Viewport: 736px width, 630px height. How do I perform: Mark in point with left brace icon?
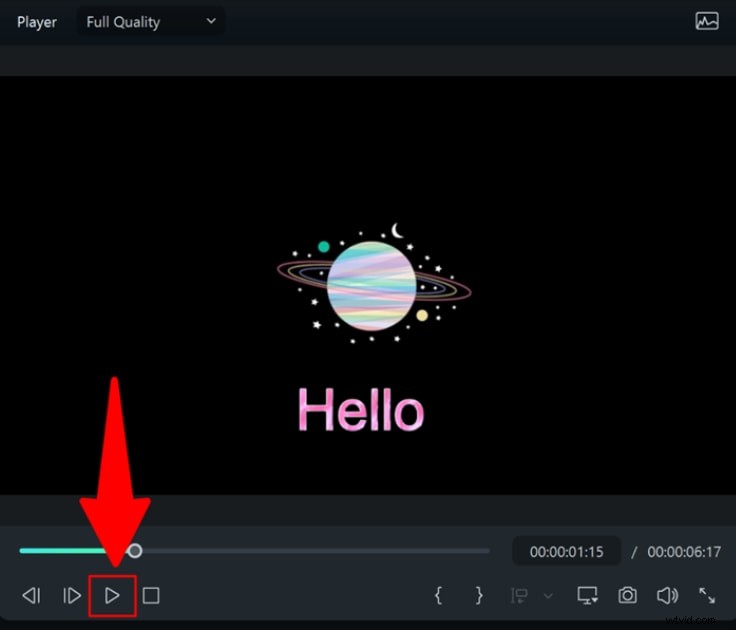438,595
